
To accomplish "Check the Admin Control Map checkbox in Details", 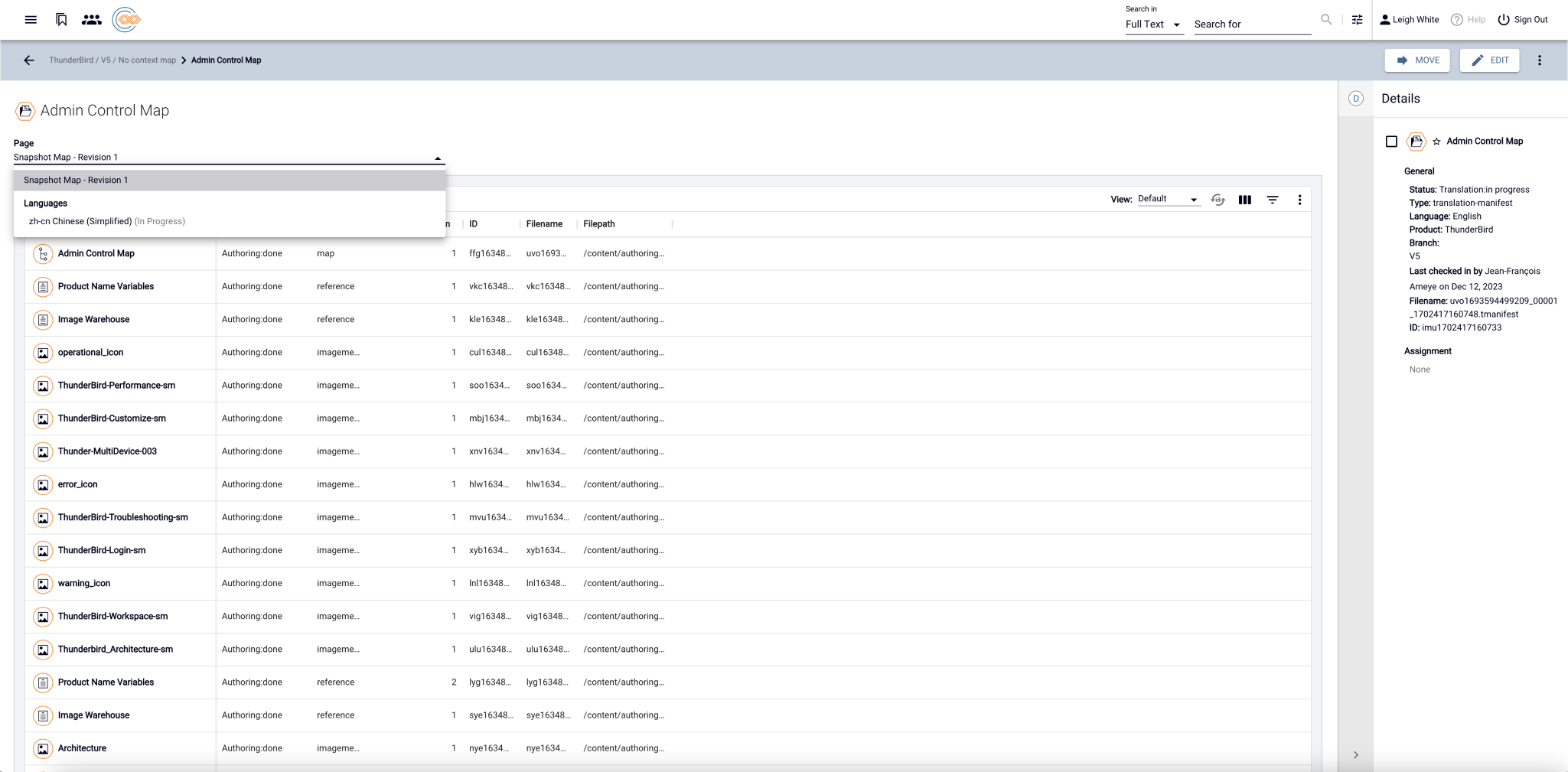I will pyautogui.click(x=1391, y=142).
